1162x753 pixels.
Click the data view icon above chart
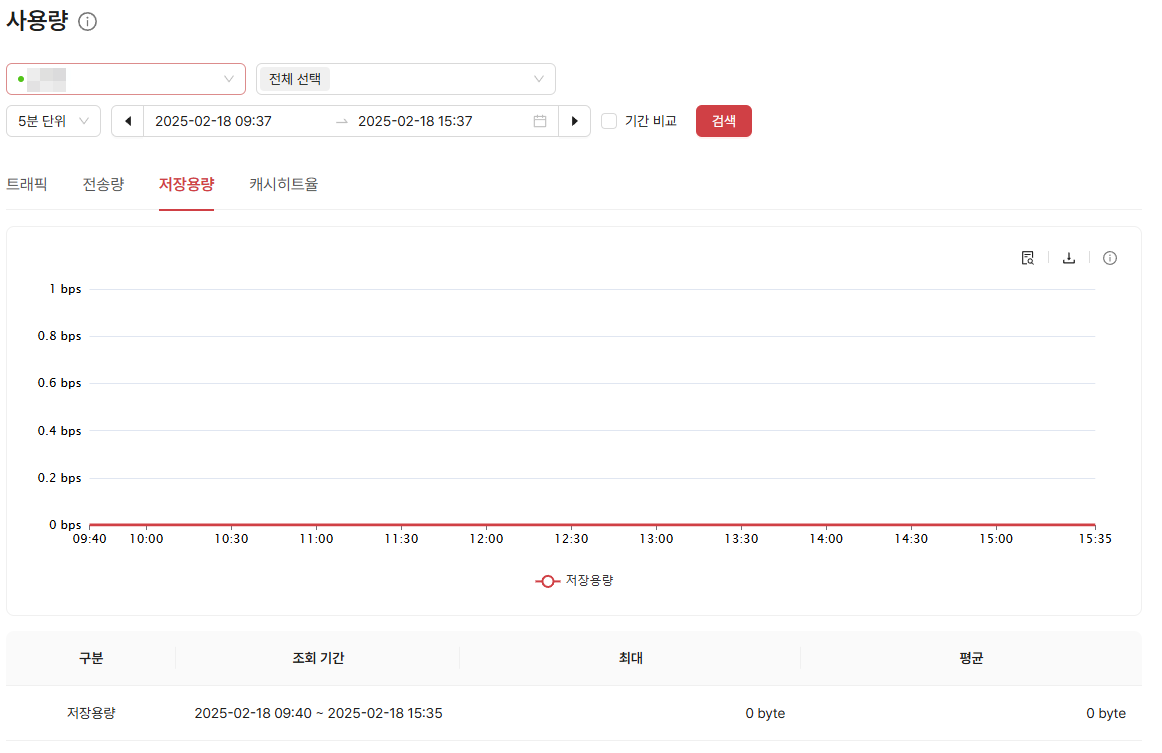1028,258
